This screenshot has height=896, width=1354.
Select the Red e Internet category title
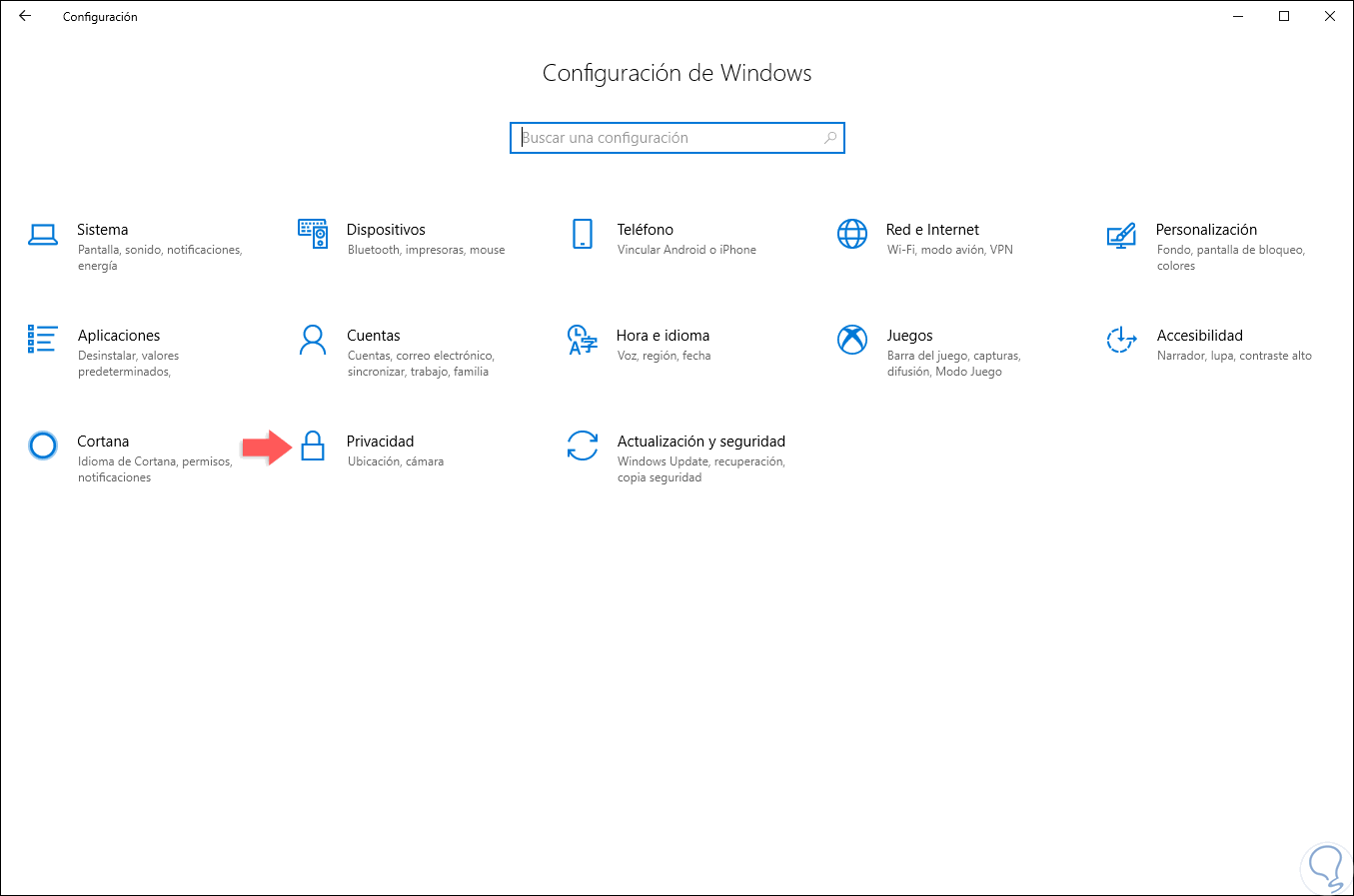[932, 230]
